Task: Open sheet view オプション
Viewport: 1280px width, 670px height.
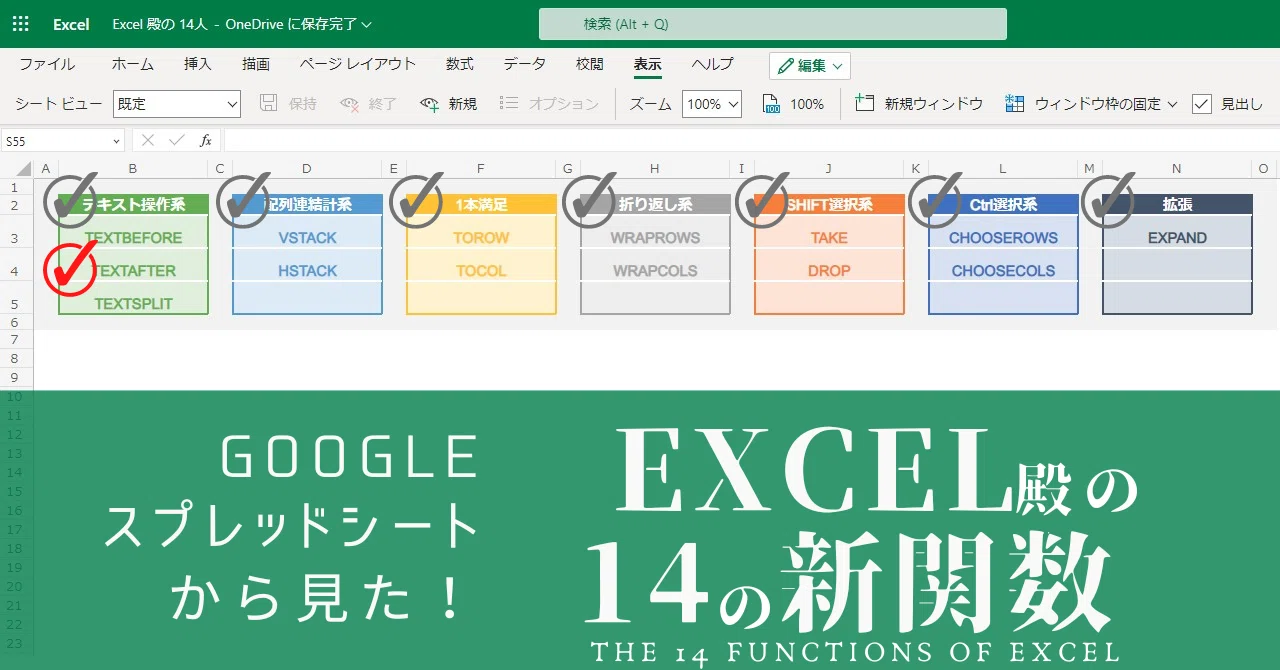Action: [x=548, y=104]
